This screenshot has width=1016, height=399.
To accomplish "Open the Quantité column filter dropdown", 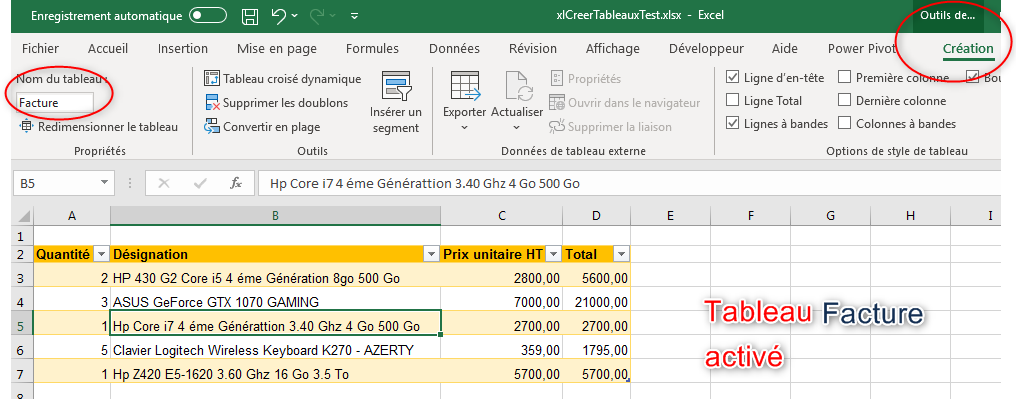I will click(x=102, y=255).
